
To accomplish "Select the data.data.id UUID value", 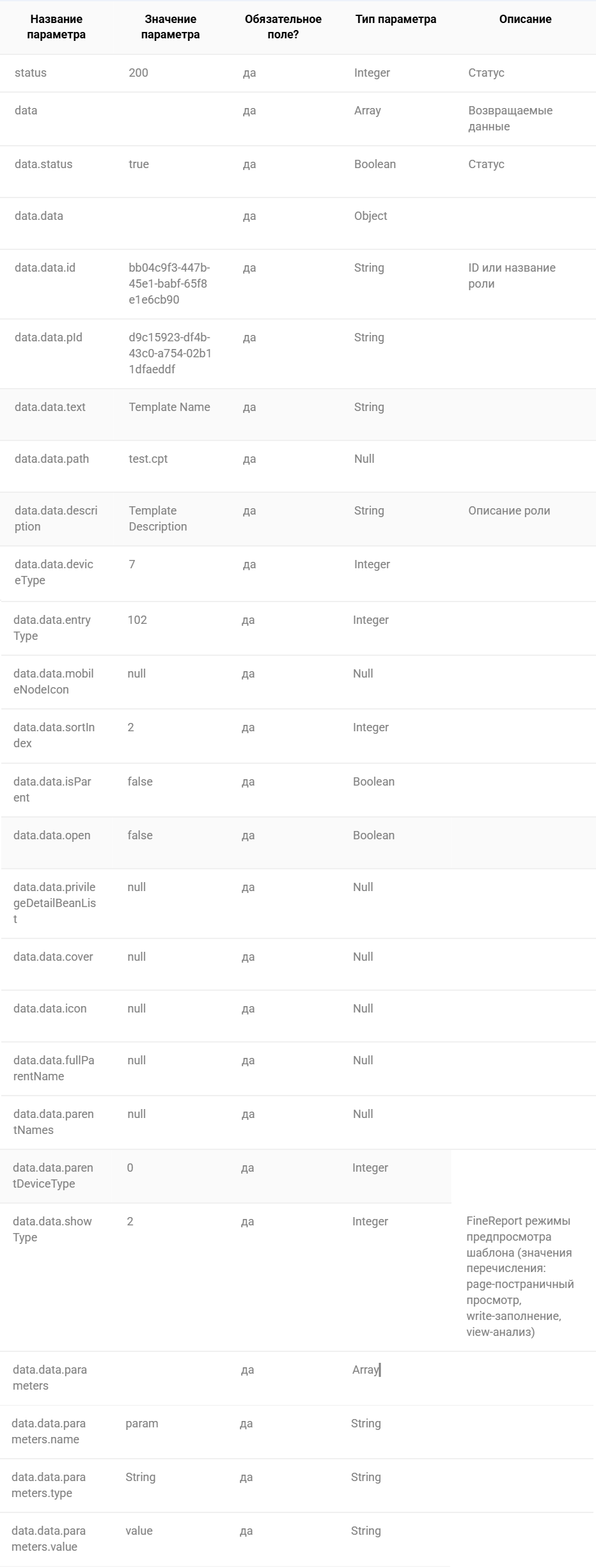I will click(x=169, y=284).
